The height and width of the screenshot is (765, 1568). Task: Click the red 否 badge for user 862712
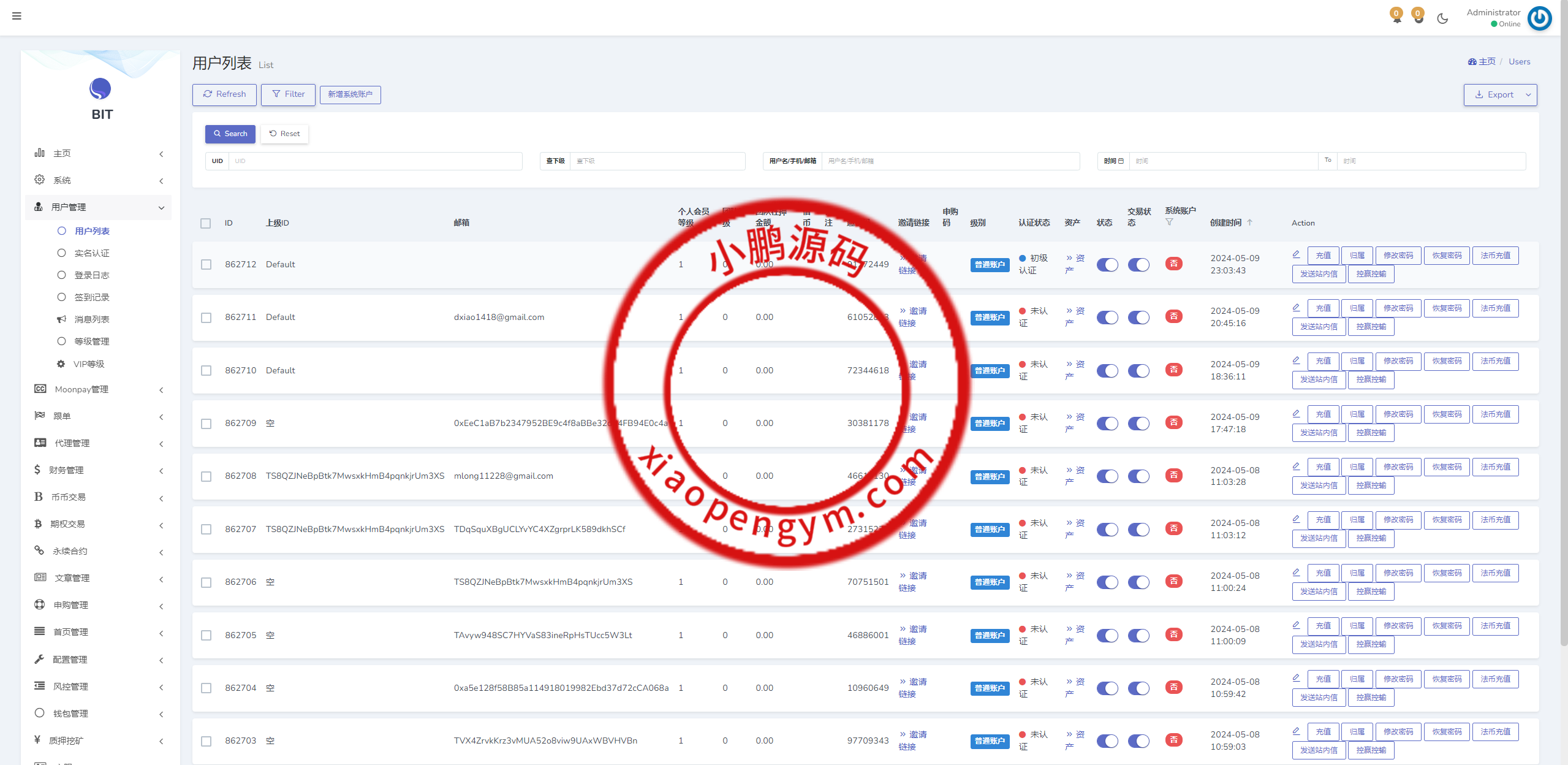click(1173, 264)
